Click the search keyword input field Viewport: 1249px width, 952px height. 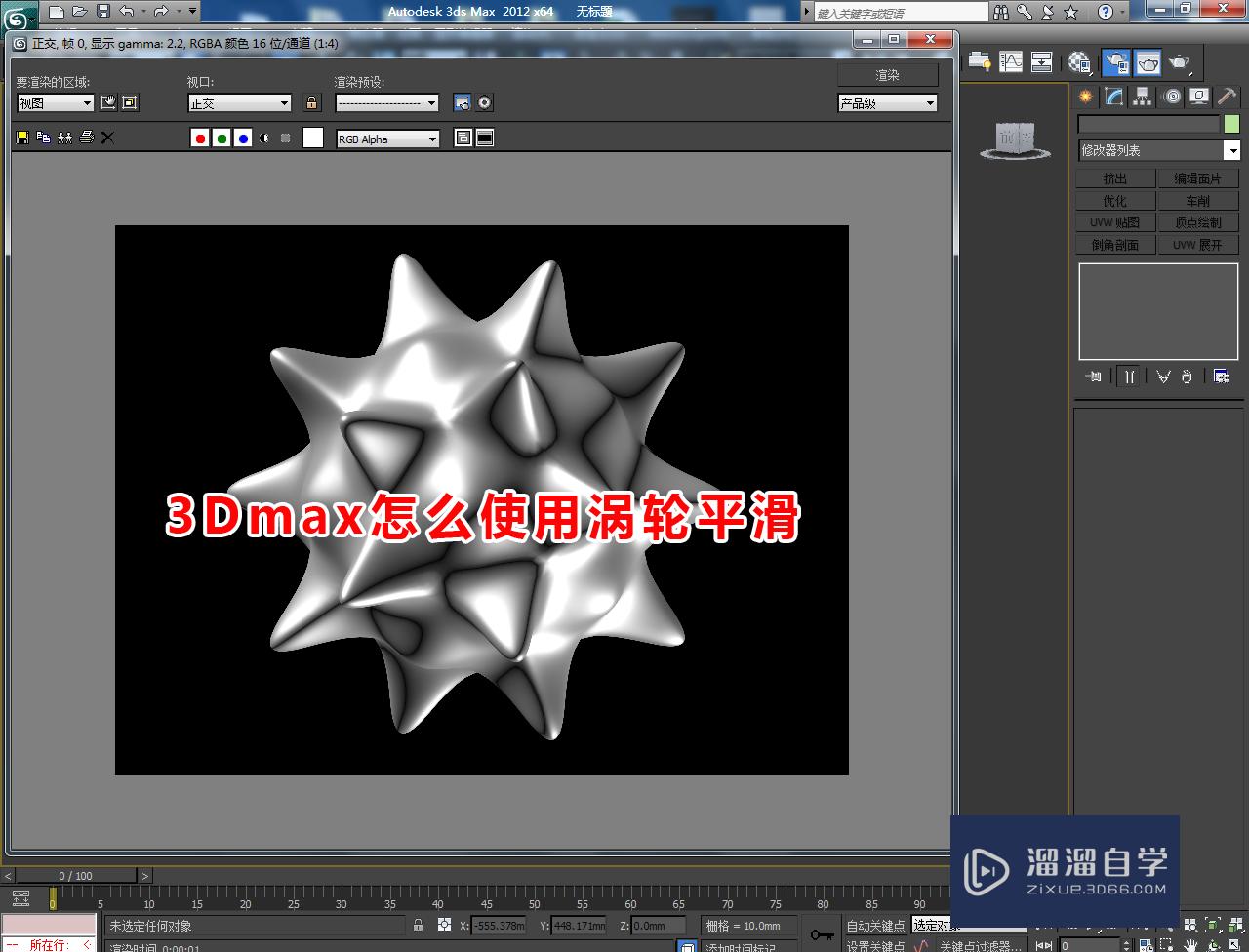pos(901,13)
